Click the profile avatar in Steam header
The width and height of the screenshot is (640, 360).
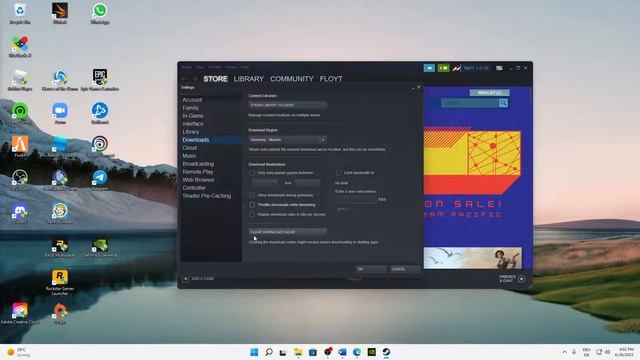tap(456, 68)
